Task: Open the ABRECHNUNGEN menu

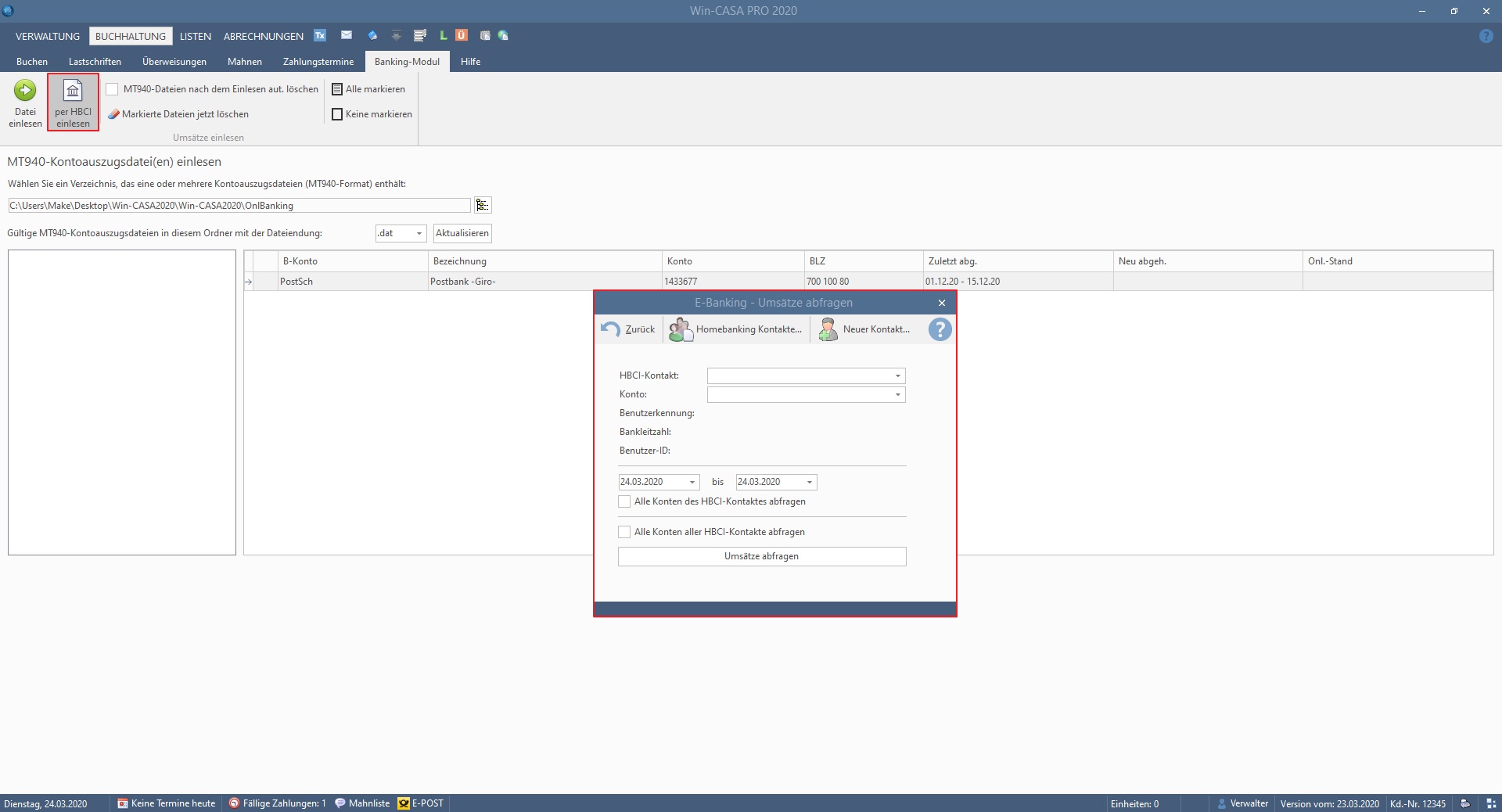Action: tap(263, 36)
